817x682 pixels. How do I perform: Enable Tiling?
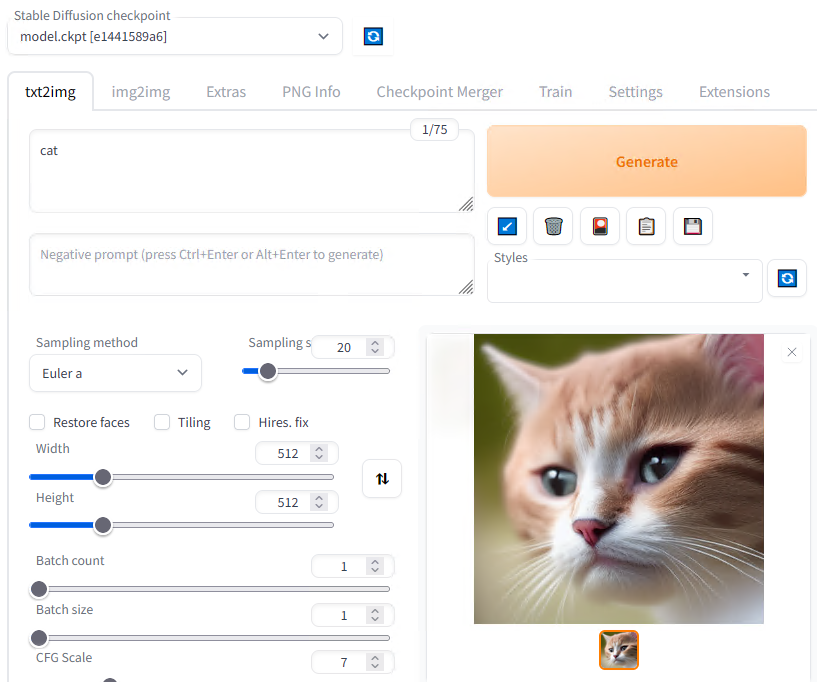point(162,422)
